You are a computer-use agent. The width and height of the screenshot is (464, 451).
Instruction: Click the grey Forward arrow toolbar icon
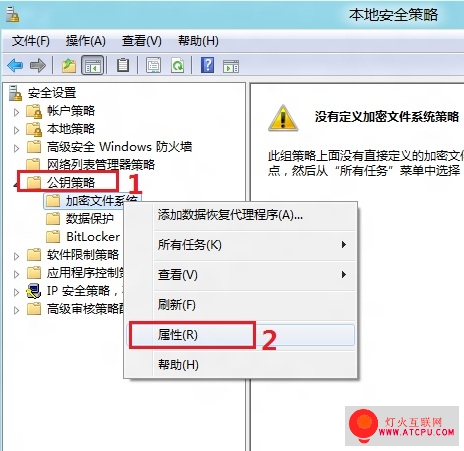pos(38,65)
